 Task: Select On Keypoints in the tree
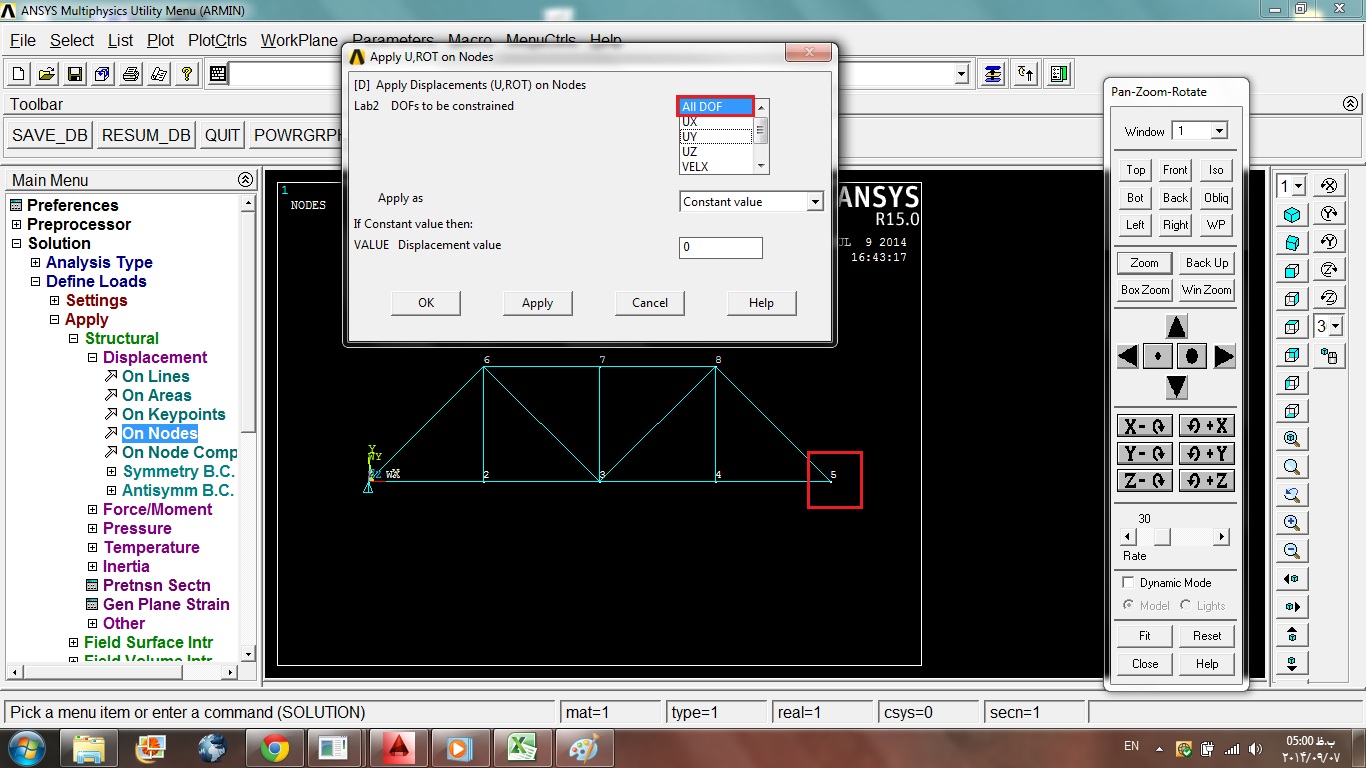(173, 415)
